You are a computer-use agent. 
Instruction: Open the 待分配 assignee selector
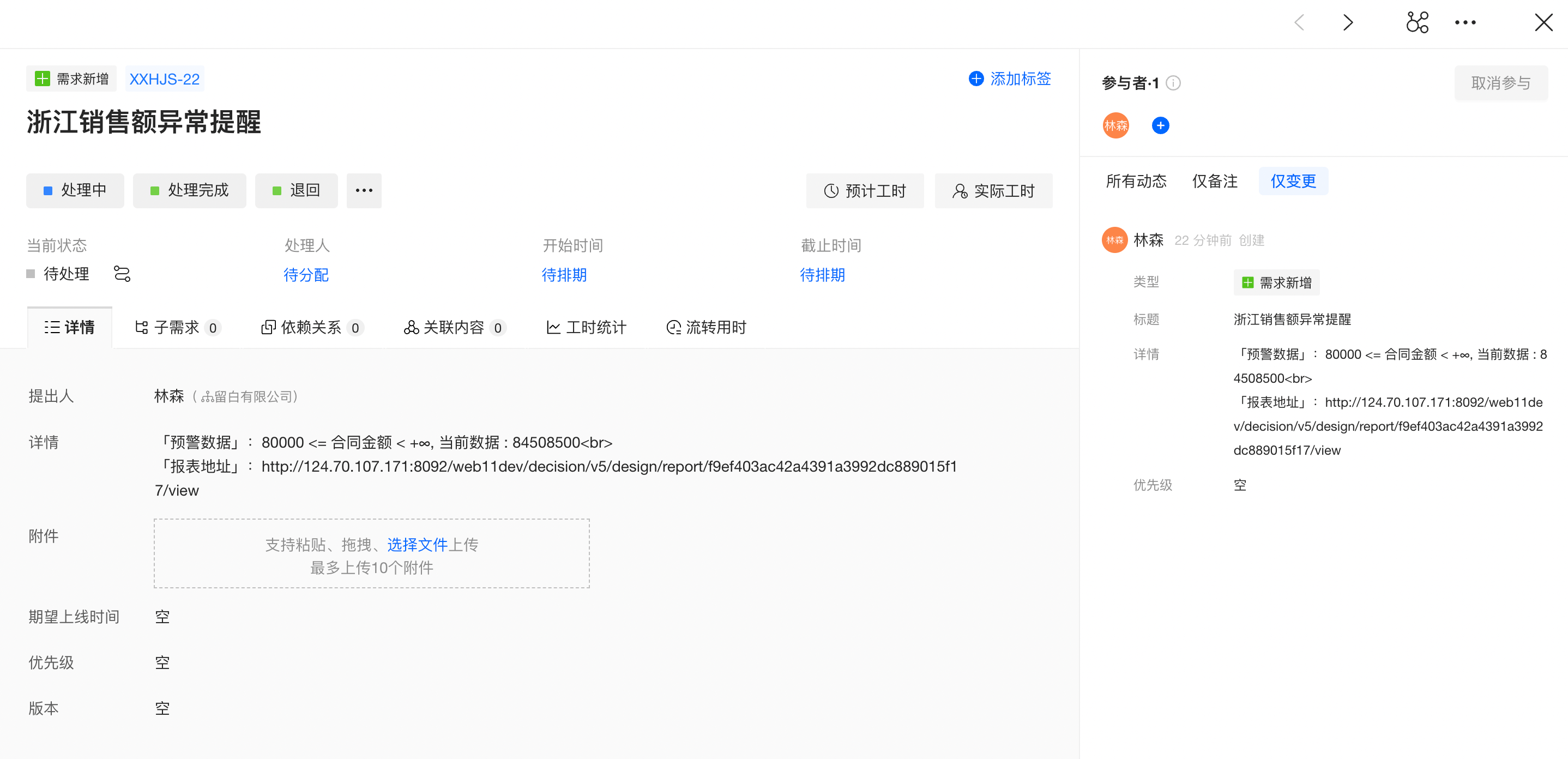point(305,275)
